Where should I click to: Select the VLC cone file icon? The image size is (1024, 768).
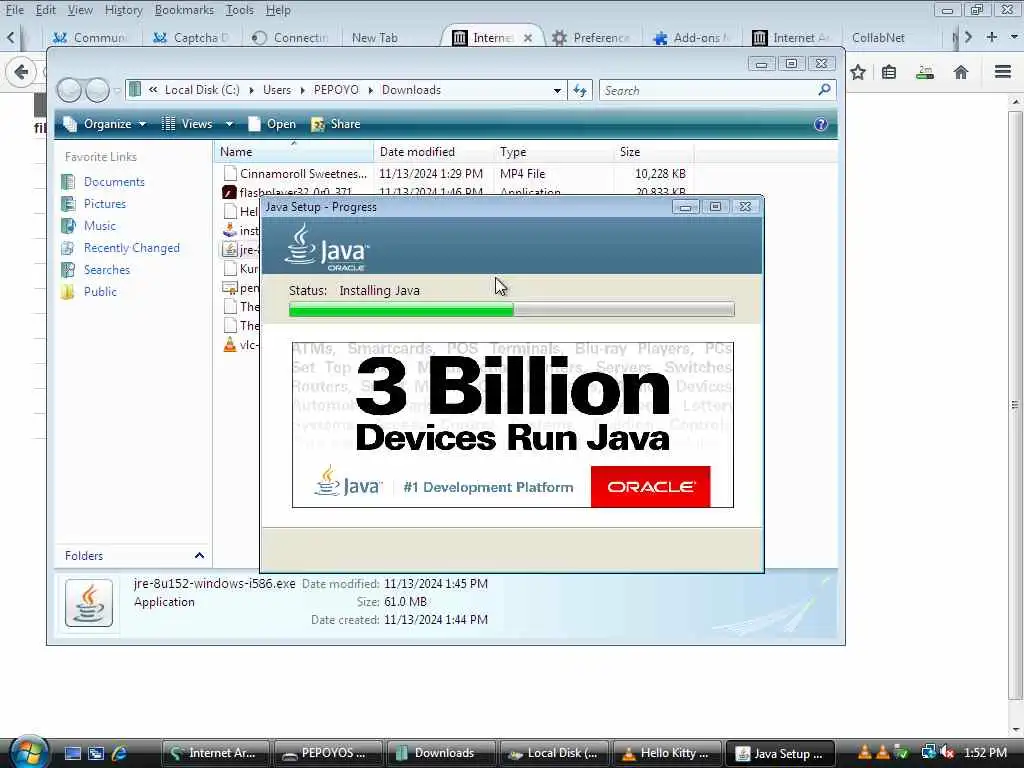230,345
